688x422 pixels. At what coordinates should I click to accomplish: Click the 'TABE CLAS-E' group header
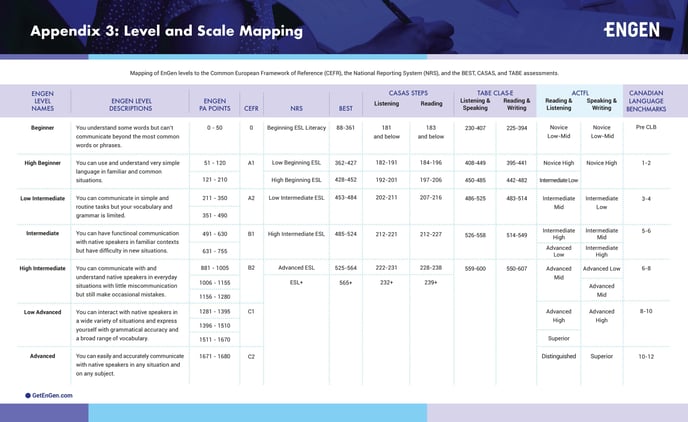pos(495,93)
